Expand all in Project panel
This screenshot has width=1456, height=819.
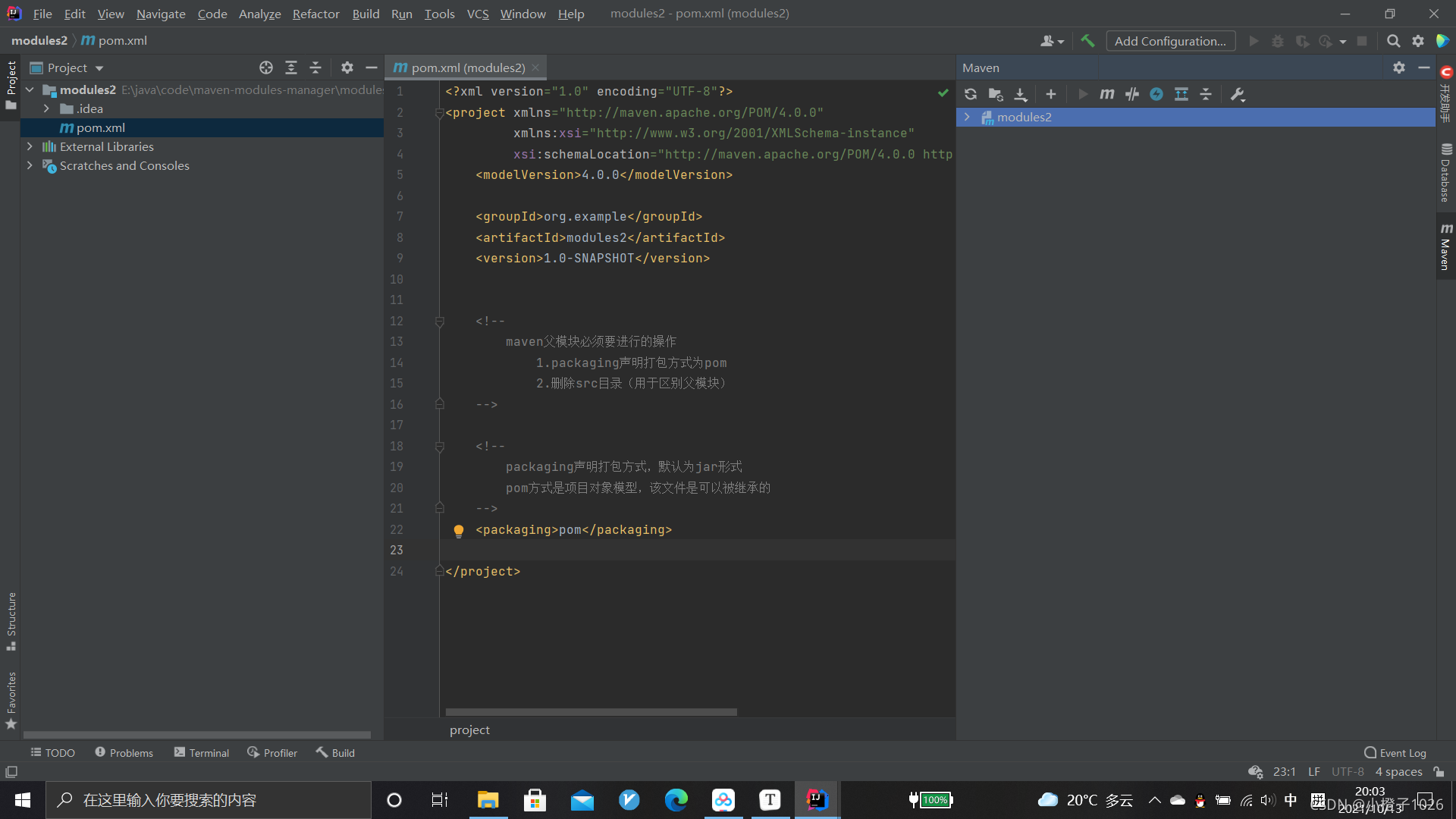pos(291,67)
